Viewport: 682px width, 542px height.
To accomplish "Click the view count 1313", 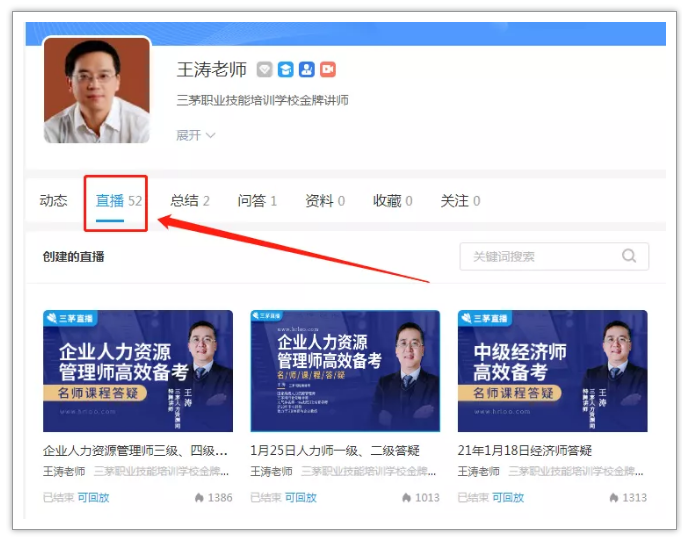I will pos(635,497).
